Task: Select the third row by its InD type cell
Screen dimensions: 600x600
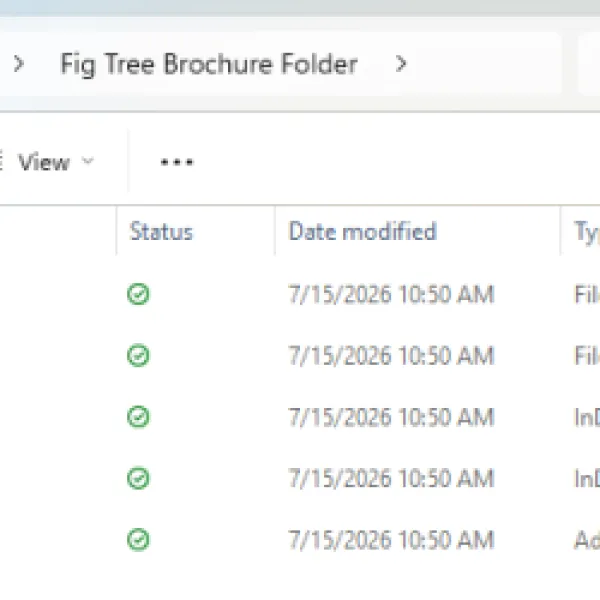Action: click(587, 417)
